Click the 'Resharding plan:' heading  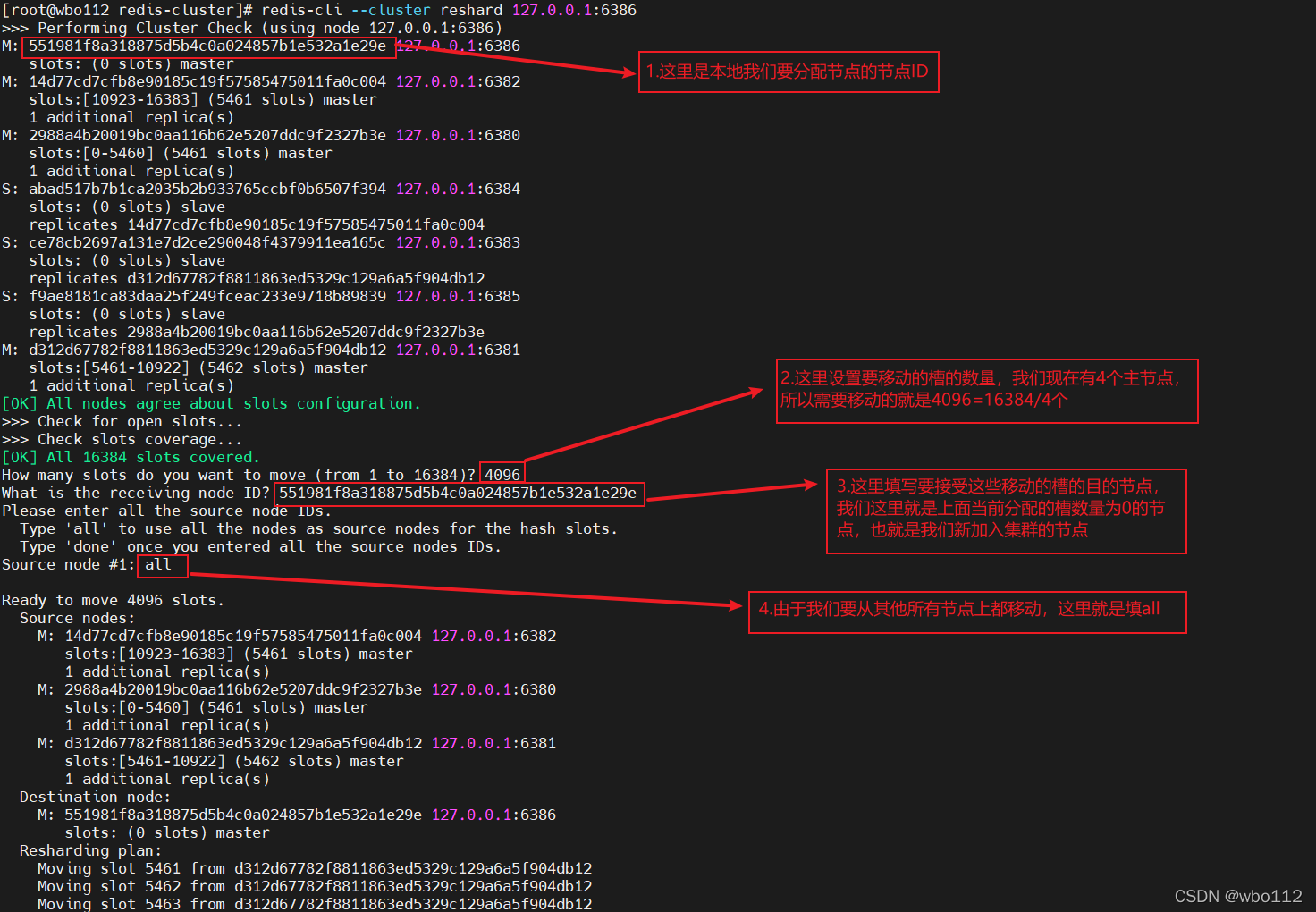[91, 850]
